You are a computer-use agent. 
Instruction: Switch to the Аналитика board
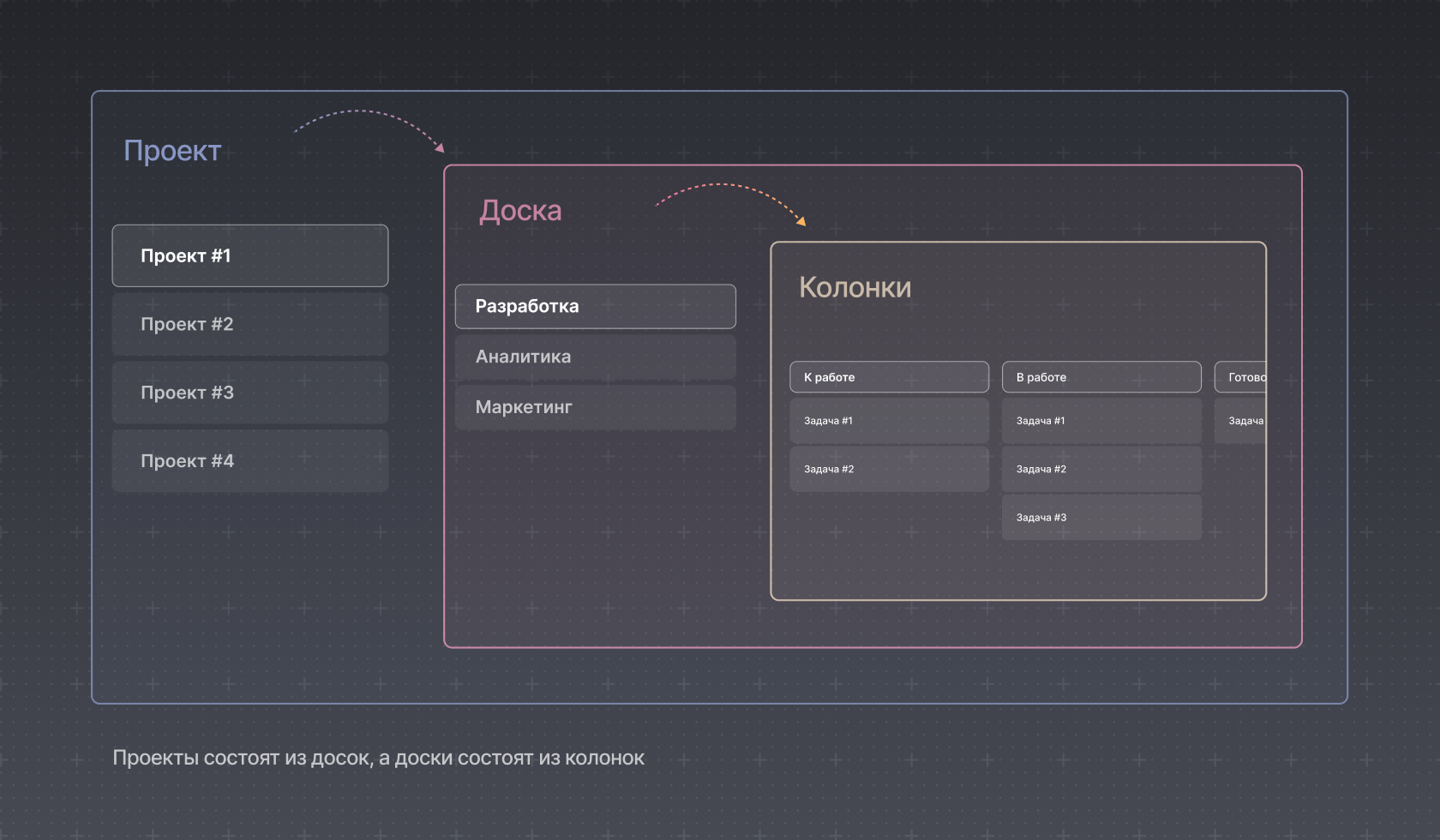(x=595, y=357)
